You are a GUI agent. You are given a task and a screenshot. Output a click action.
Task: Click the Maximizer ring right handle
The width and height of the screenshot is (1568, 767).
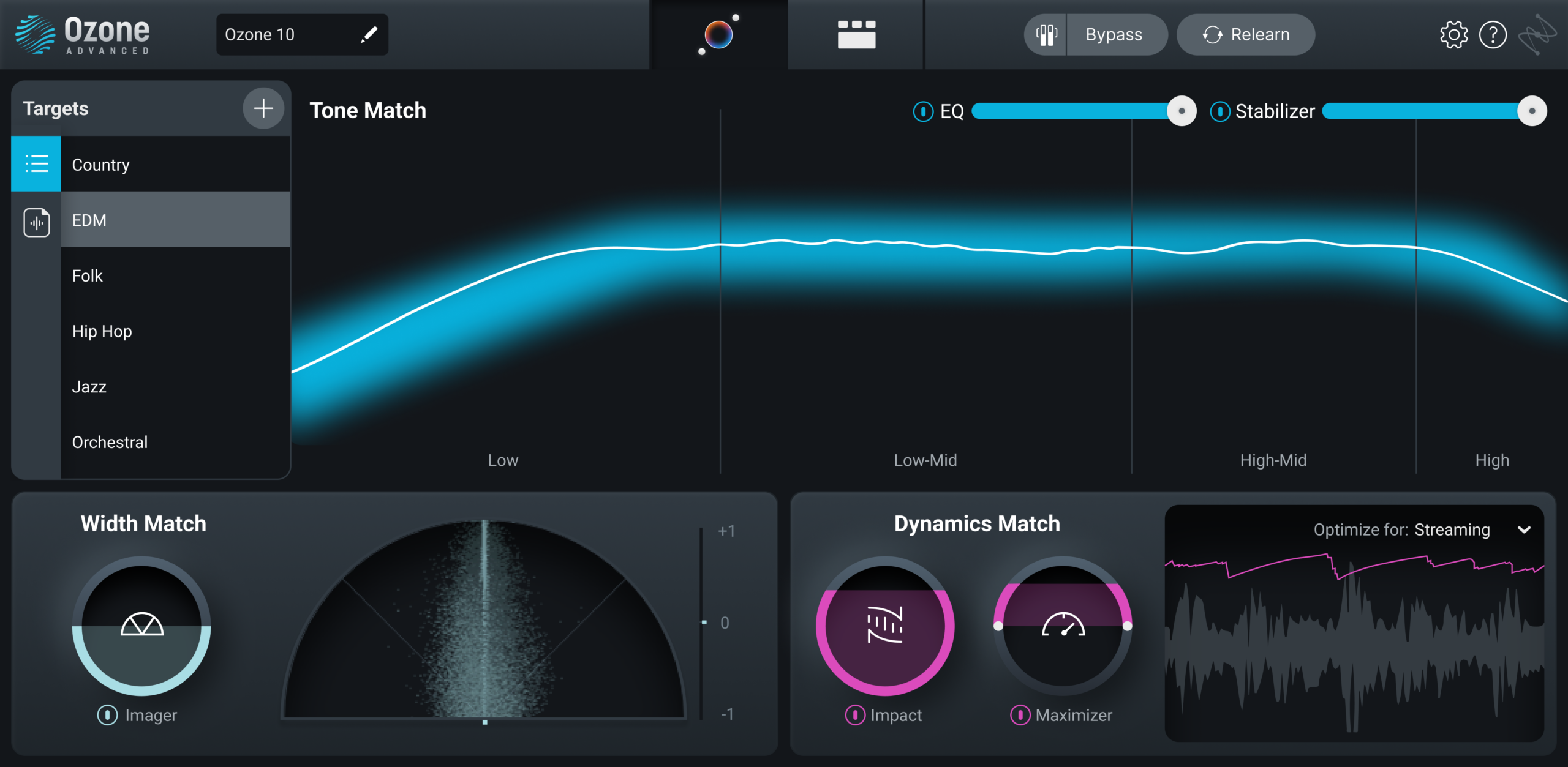click(1127, 626)
